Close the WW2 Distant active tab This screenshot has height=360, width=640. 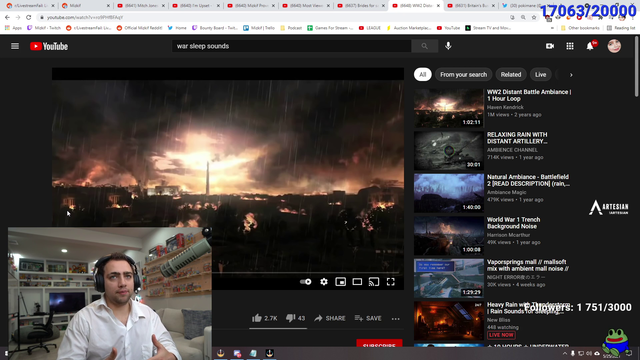[438, 6]
